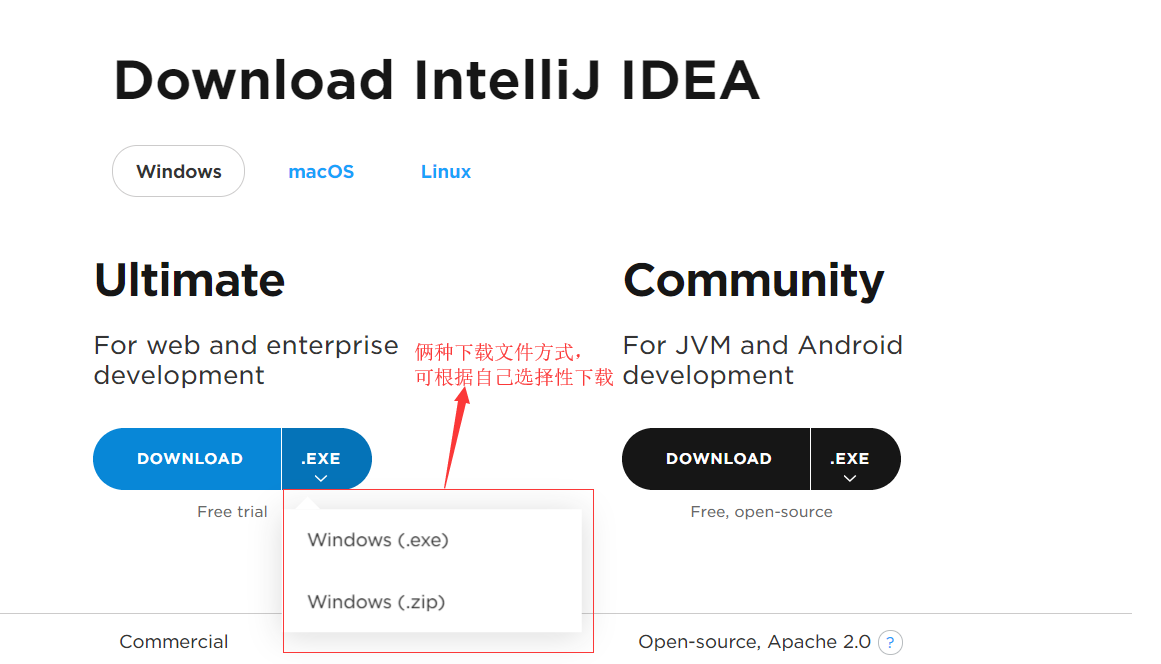Choose Windows (.exe) from the dropdown menu

coord(433,540)
